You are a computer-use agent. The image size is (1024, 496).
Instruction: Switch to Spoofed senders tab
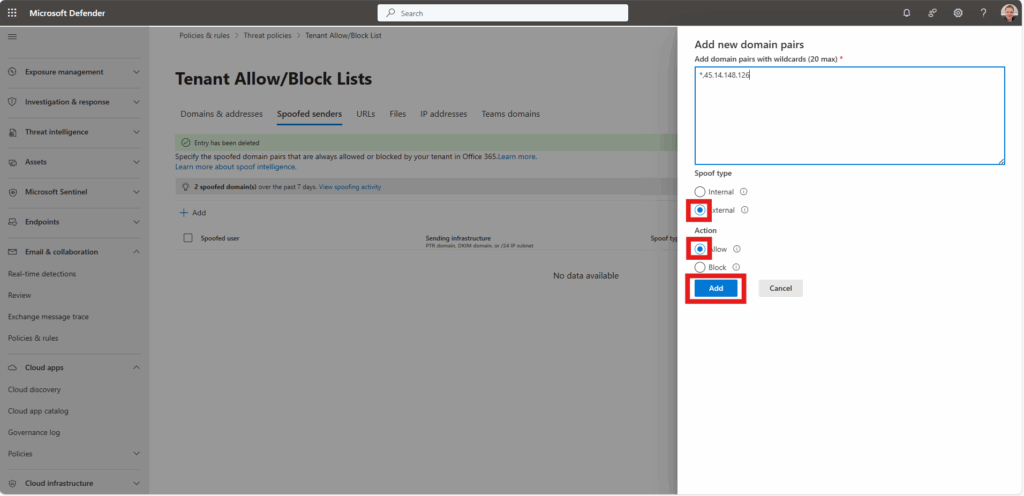(x=310, y=114)
